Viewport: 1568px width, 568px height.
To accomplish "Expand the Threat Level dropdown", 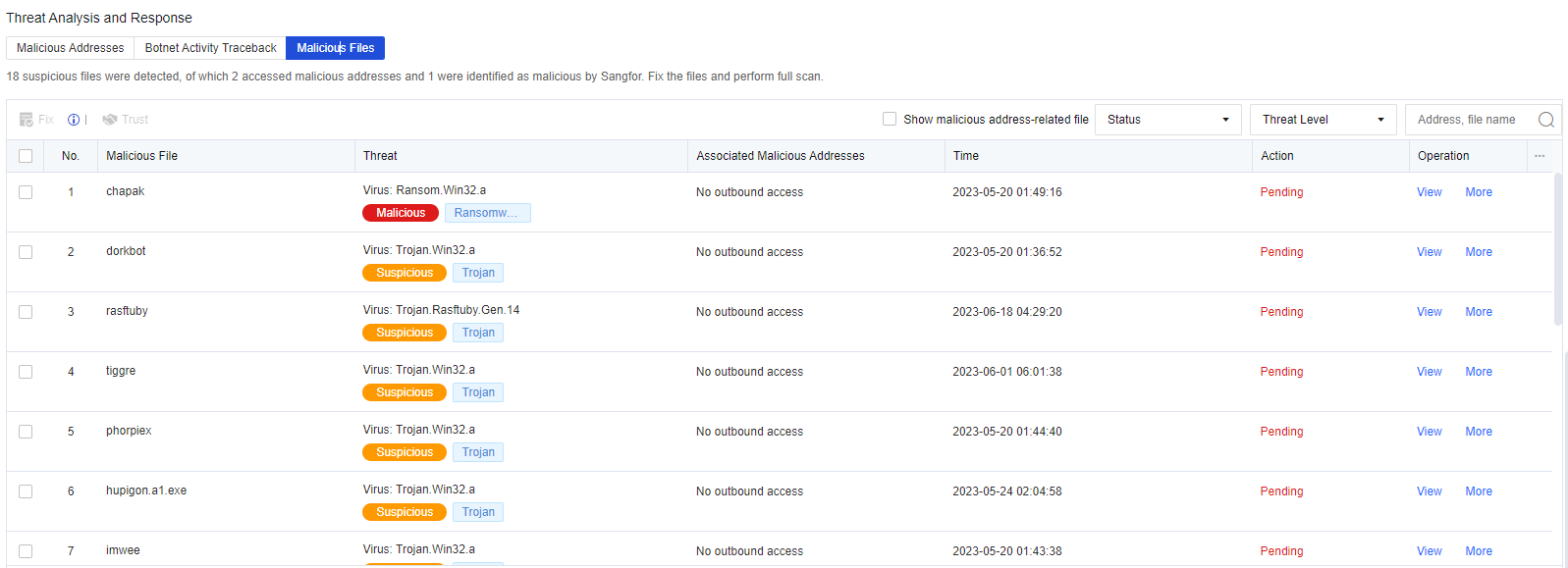I will [x=1323, y=120].
